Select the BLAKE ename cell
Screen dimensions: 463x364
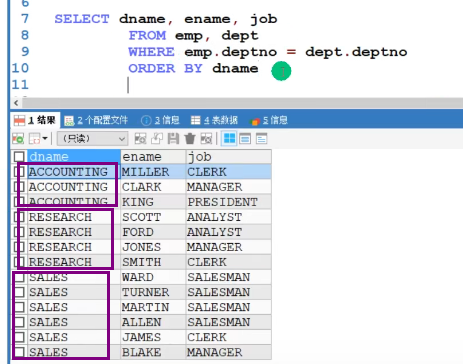point(153,352)
